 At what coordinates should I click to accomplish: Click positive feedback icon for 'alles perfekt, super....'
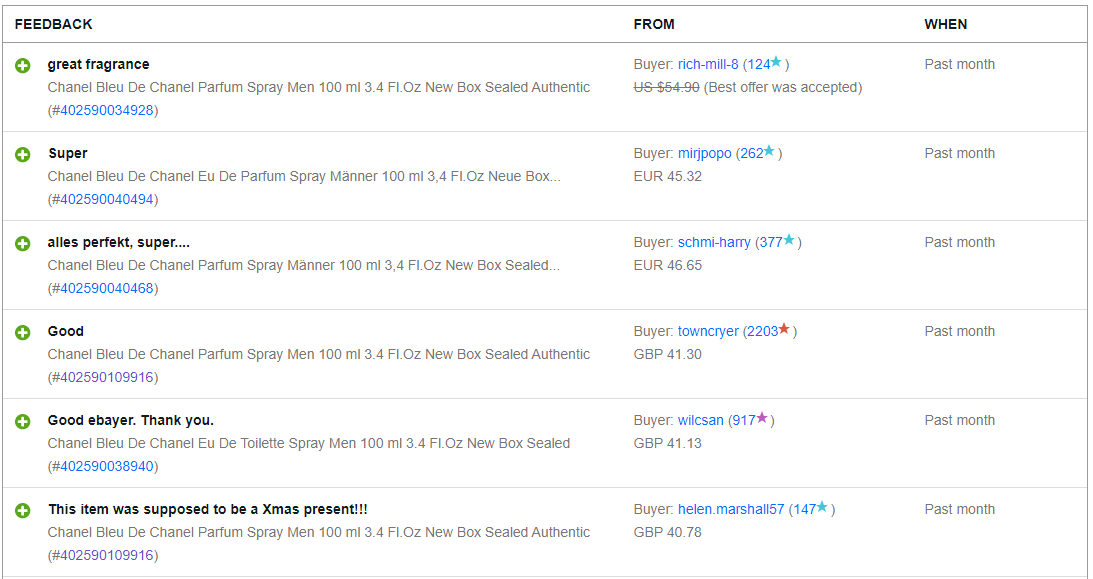pos(23,244)
